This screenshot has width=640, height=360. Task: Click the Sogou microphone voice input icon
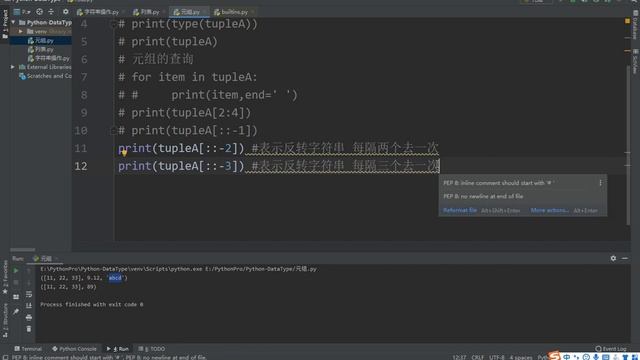[x=596, y=357]
